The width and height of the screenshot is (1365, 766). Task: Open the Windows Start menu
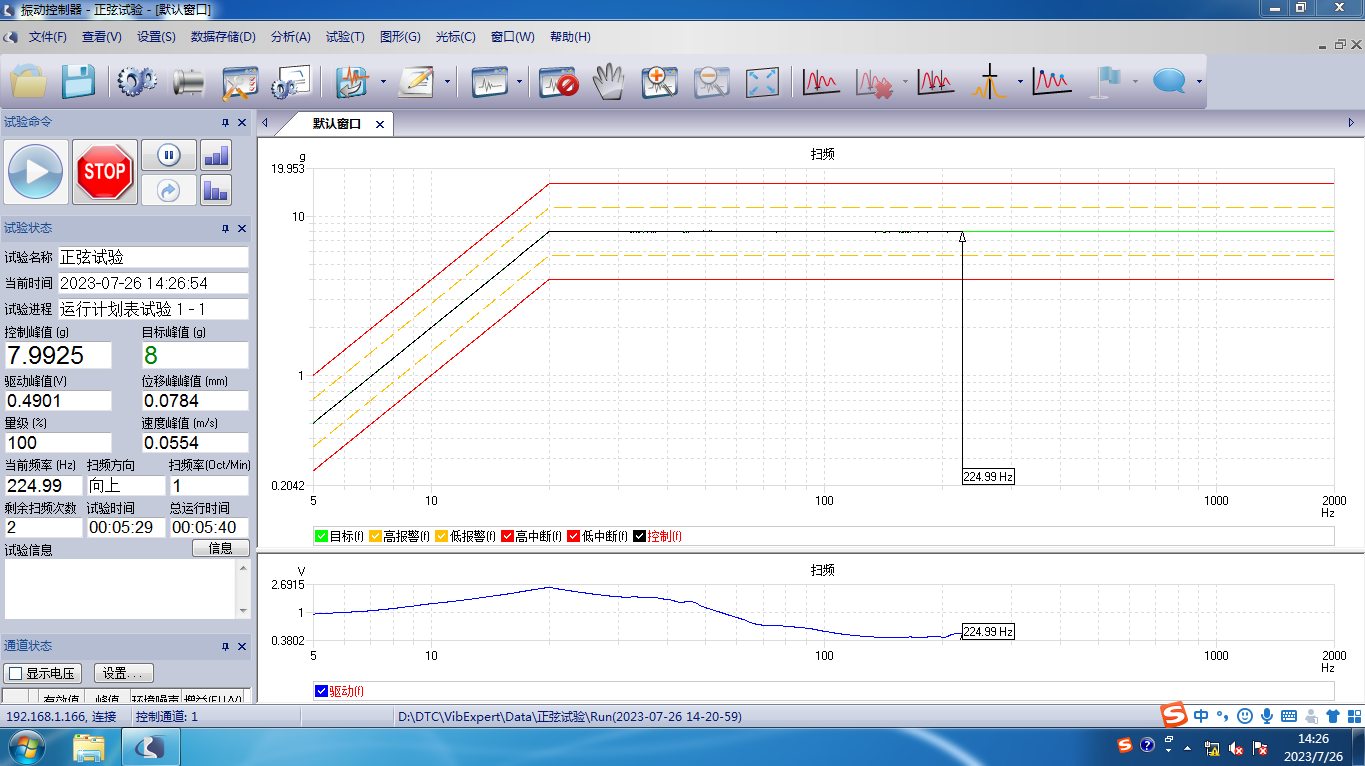tap(25, 747)
